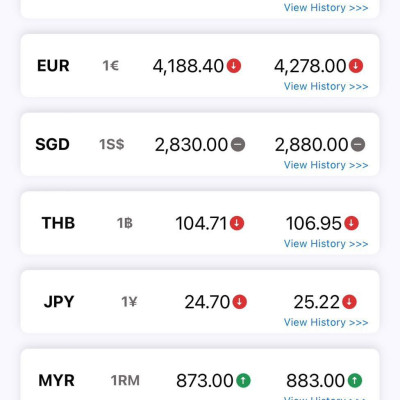This screenshot has height=400, width=400.
Task: Select the EUR currency label
Action: [x=53, y=66]
